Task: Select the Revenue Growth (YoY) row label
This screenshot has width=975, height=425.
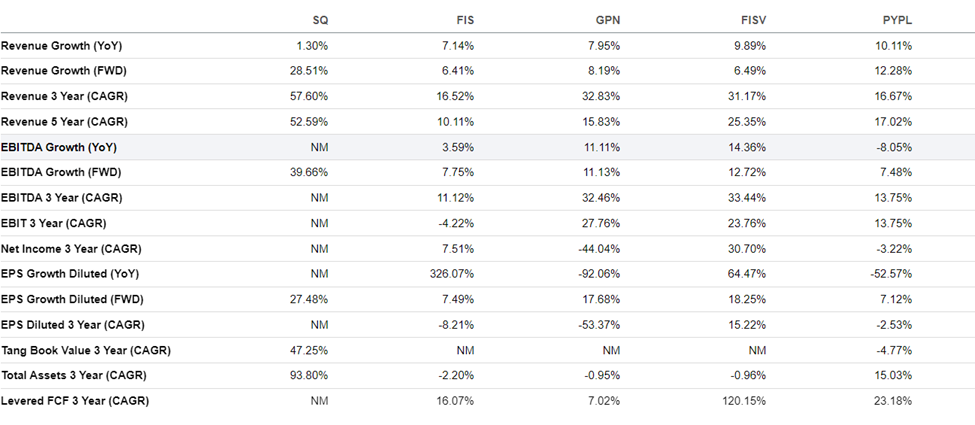Action: (62, 46)
